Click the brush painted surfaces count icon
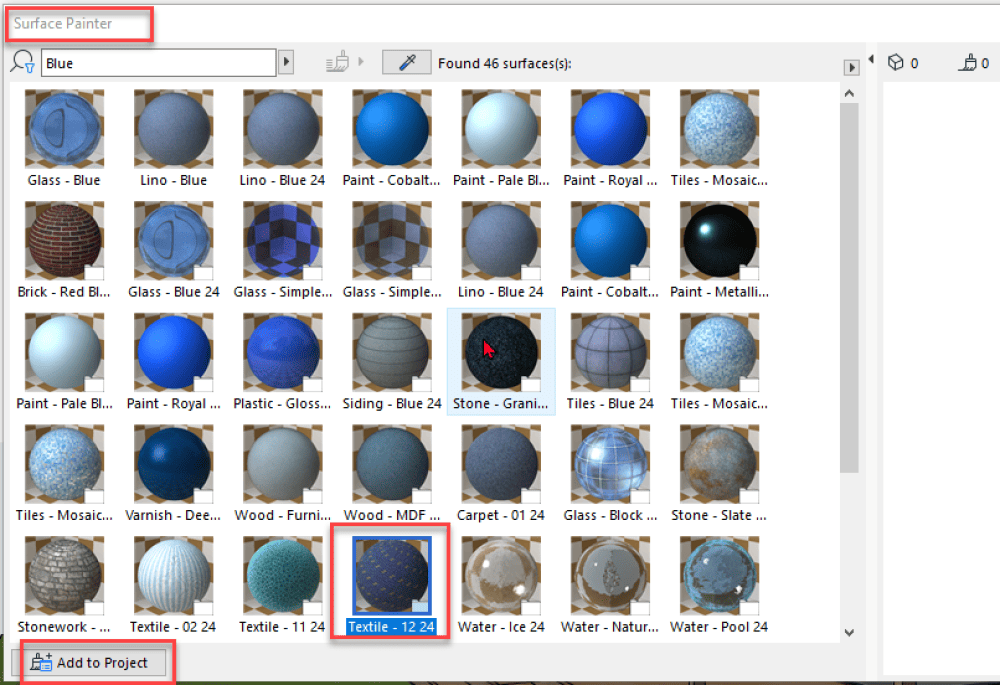 [967, 63]
